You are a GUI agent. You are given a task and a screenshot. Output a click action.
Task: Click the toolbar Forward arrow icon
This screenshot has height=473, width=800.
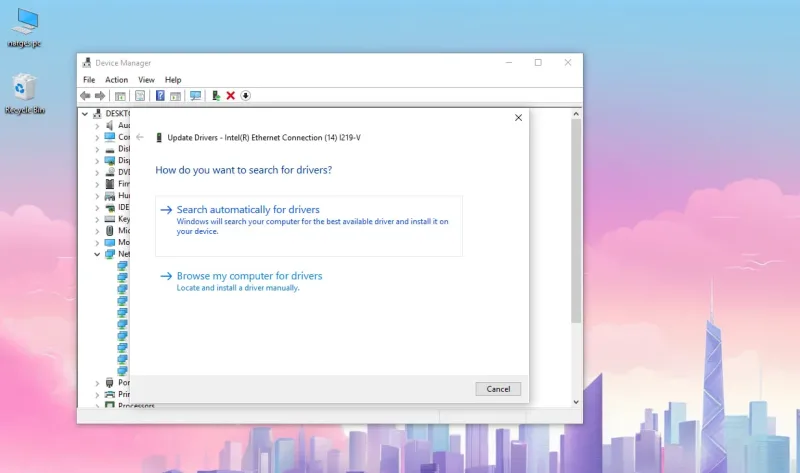point(100,96)
